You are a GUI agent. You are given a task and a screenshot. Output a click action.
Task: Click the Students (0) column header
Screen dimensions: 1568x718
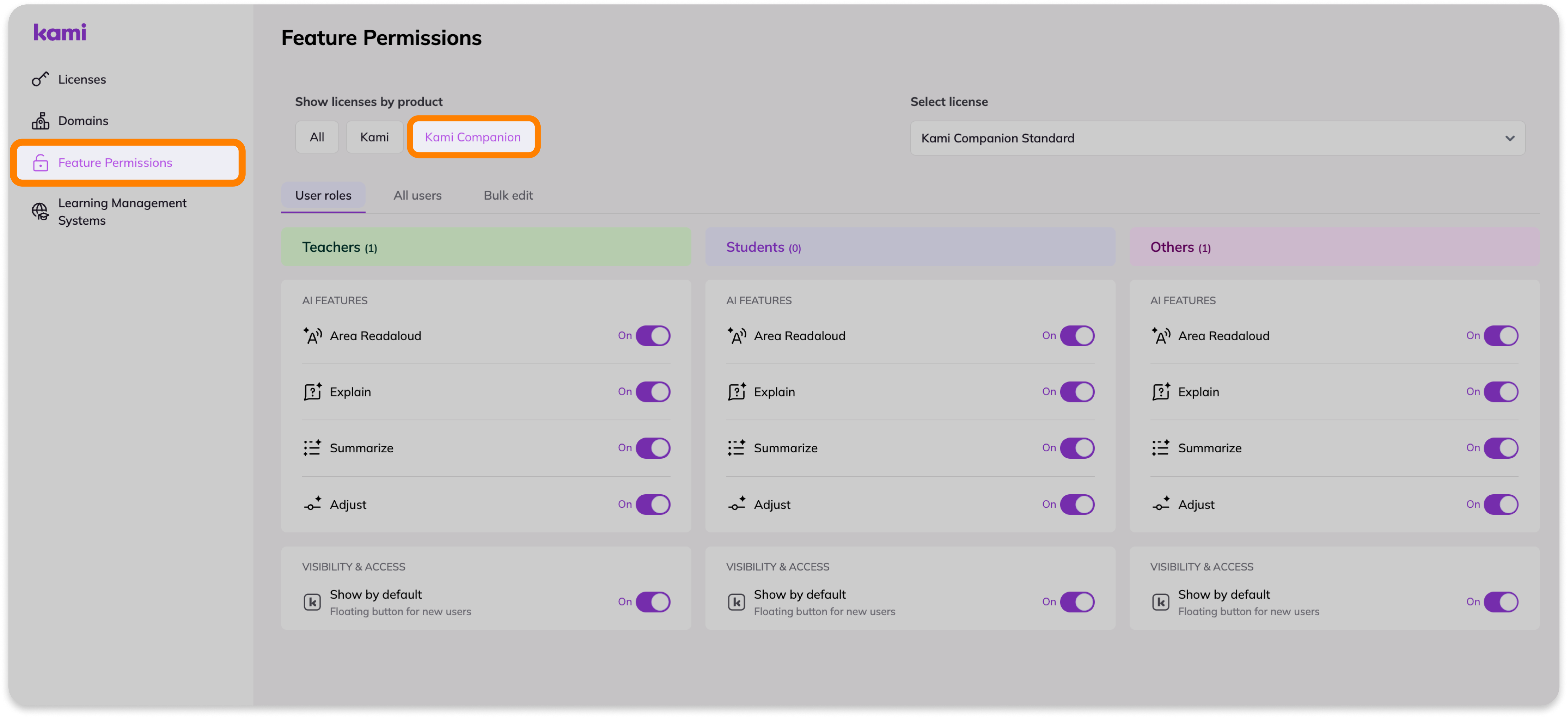pyautogui.click(x=910, y=246)
